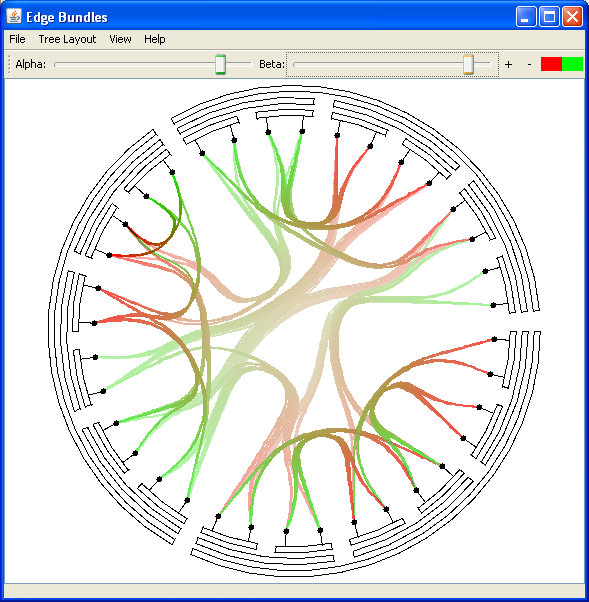Viewport: 589px width, 602px height.
Task: Click the Alpha label
Action: (x=30, y=64)
